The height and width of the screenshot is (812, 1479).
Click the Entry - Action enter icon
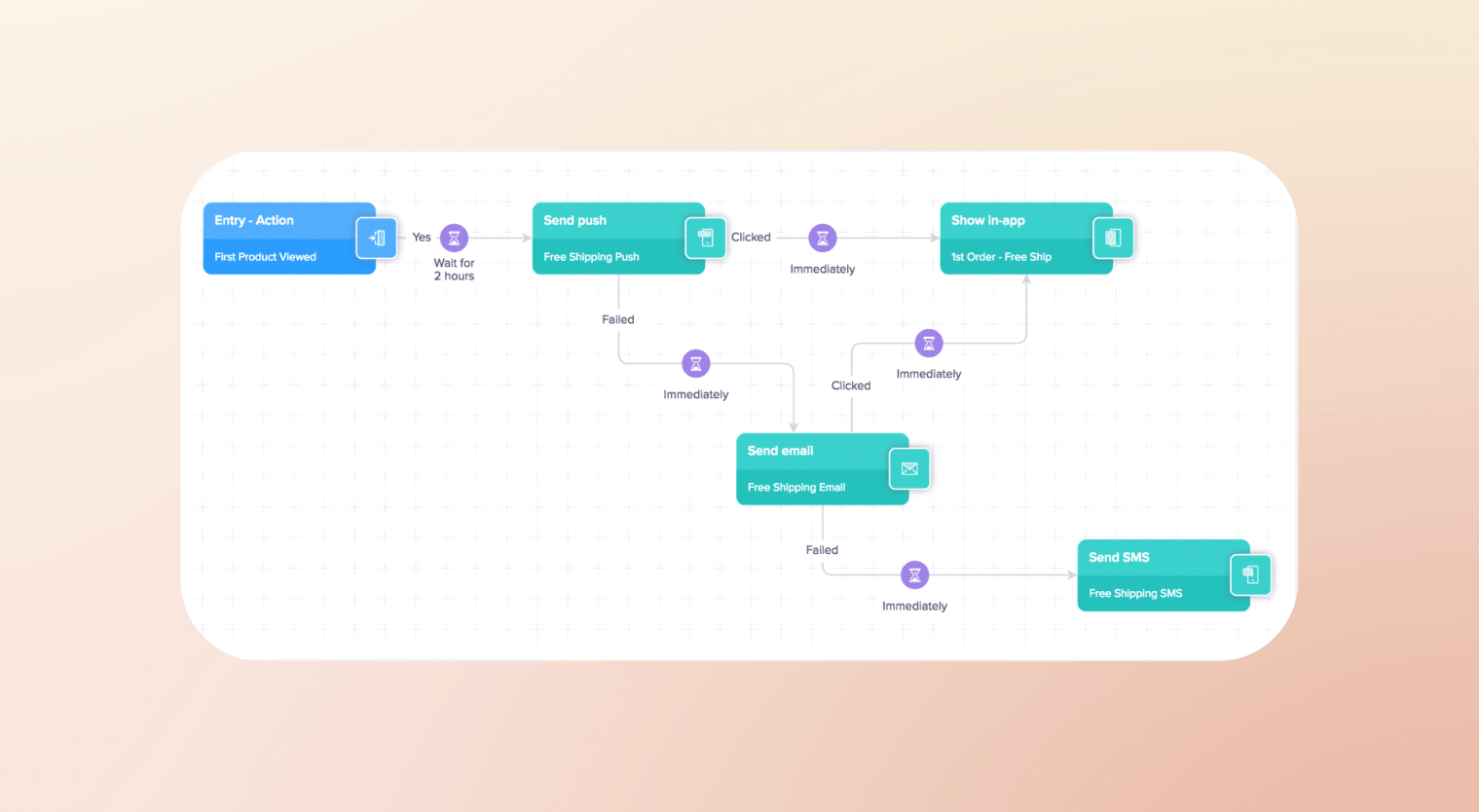376,239
